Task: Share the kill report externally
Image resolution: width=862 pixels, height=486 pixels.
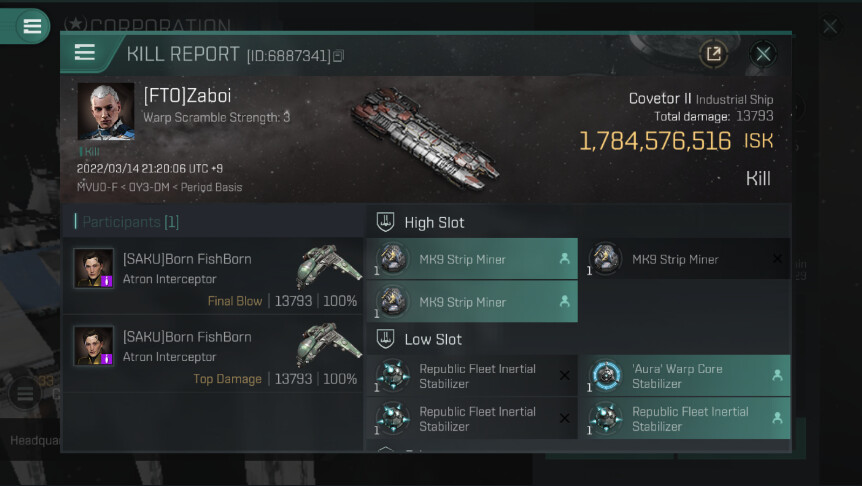Action: 713,54
